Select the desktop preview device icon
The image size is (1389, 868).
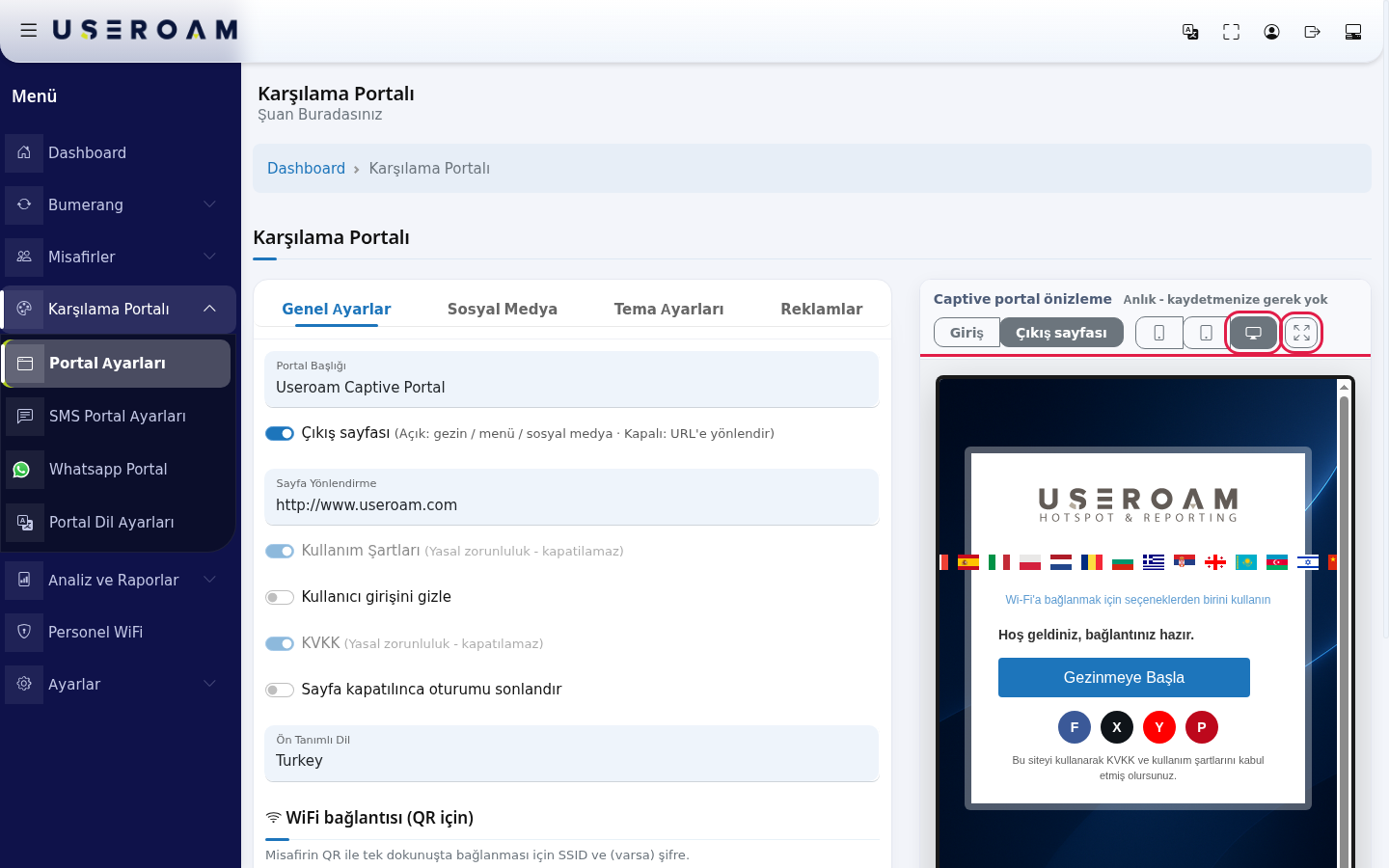(x=1253, y=333)
